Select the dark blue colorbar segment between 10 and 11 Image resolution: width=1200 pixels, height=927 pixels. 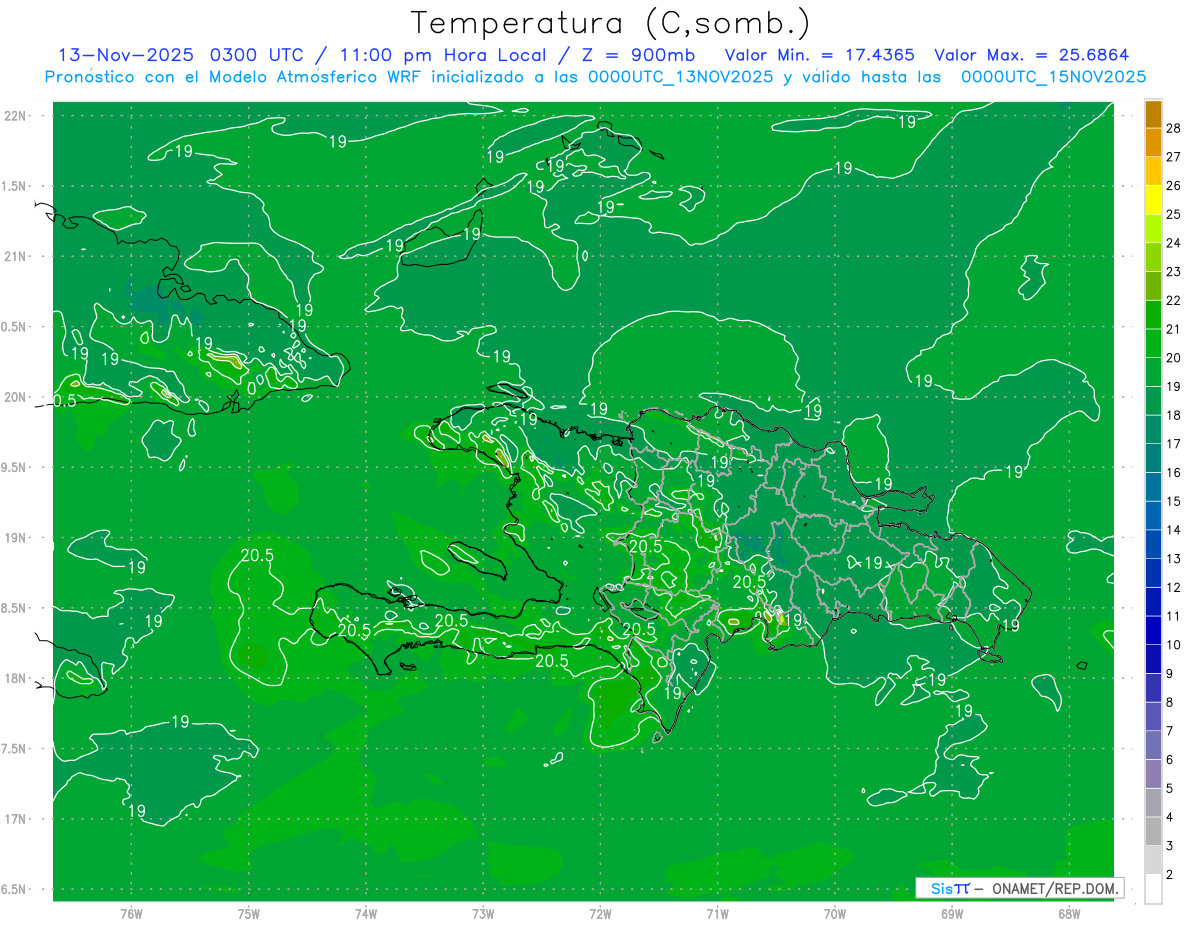pos(1153,631)
